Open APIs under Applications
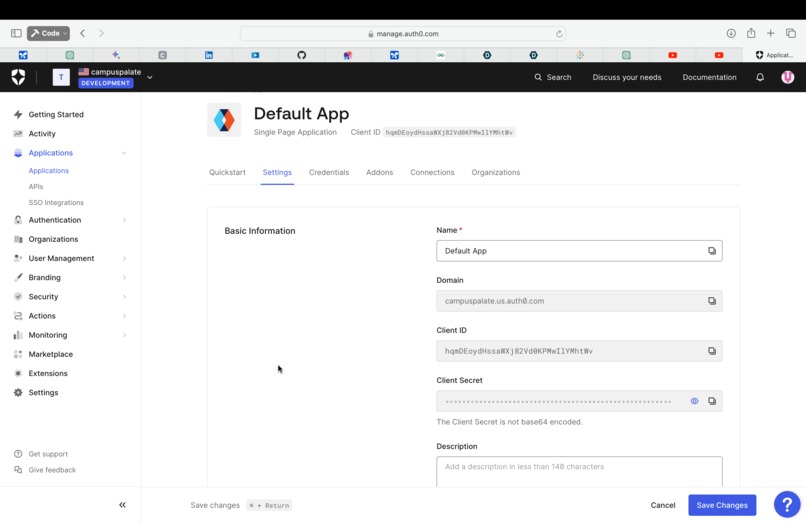Image resolution: width=806 pixels, height=523 pixels. pyautogui.click(x=36, y=187)
